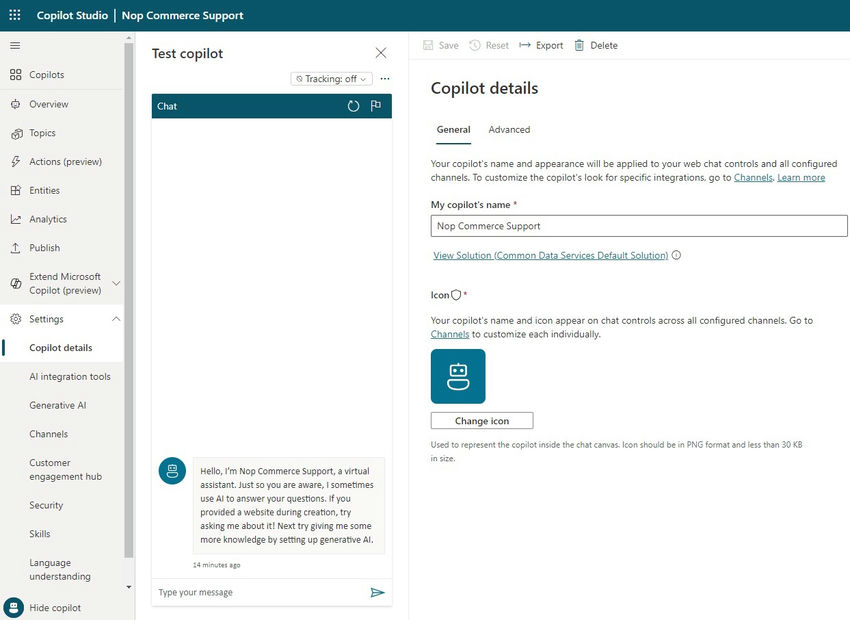Open the test copilot more options ellipsis

[385, 79]
